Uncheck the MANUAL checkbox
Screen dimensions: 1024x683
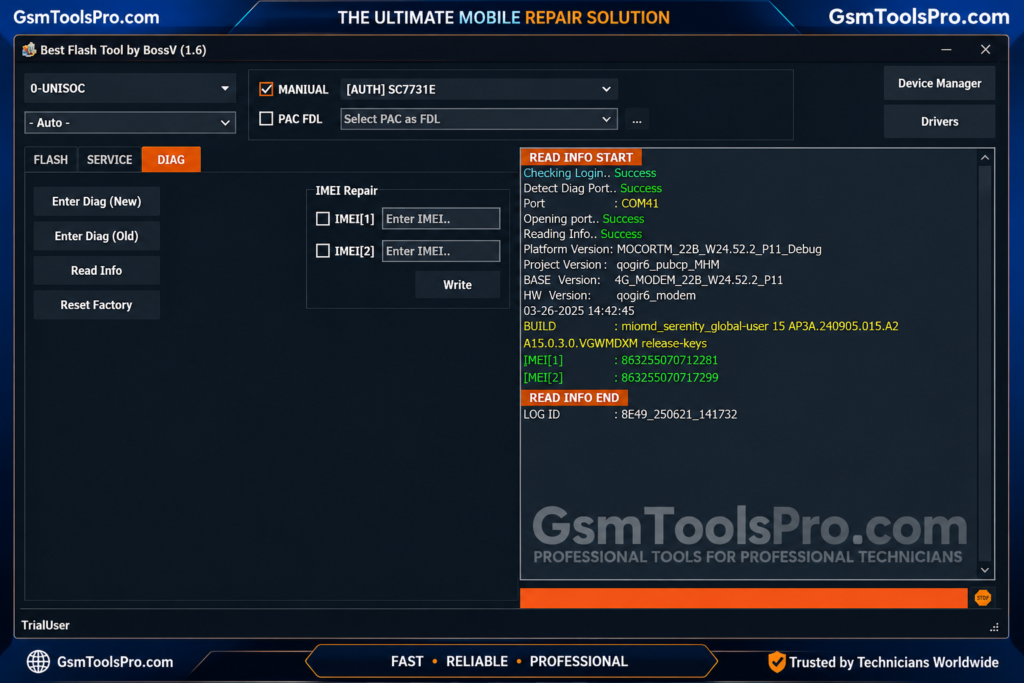pyautogui.click(x=266, y=89)
